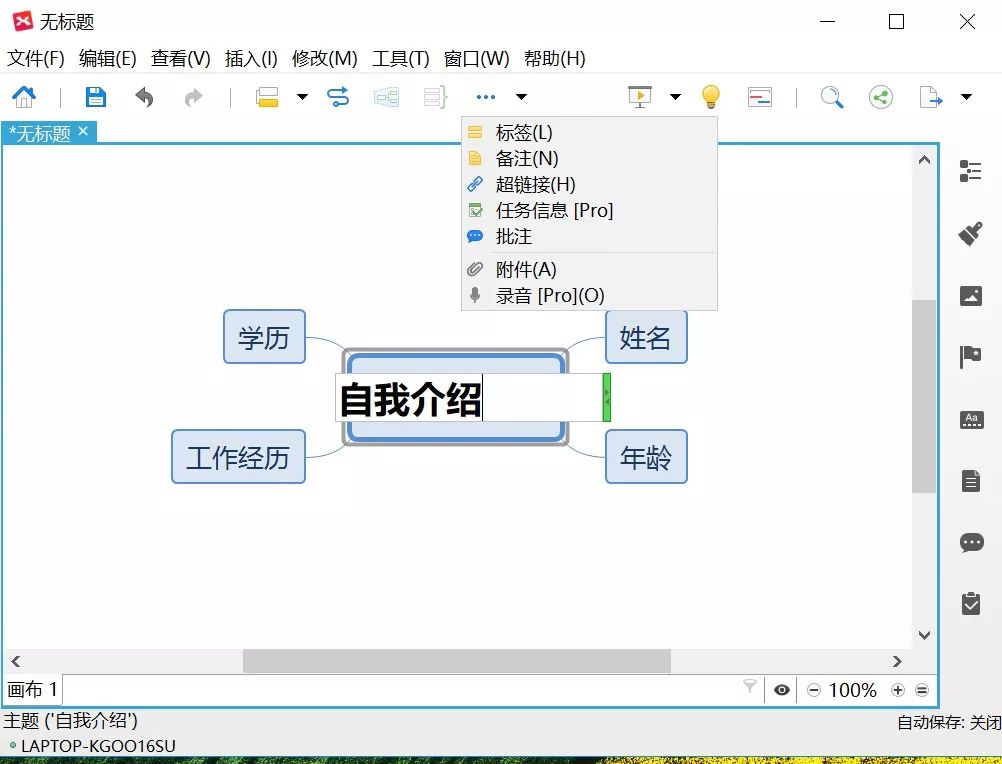Click the undo arrow in the toolbar
The width and height of the screenshot is (1002, 764).
click(144, 96)
